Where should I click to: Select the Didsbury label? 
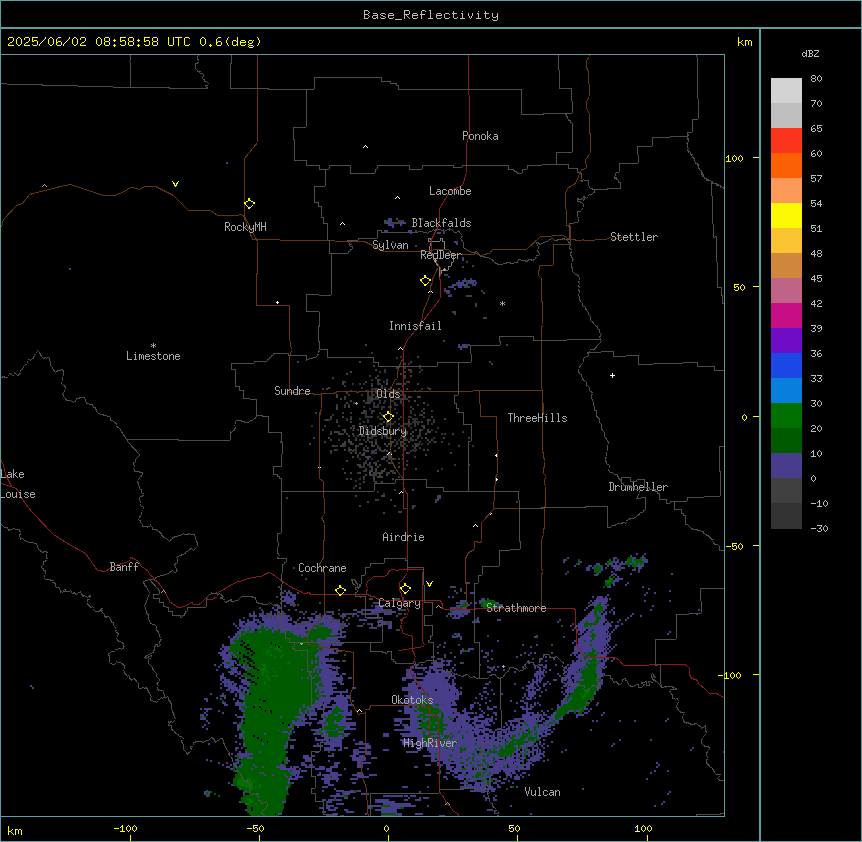pos(383,431)
